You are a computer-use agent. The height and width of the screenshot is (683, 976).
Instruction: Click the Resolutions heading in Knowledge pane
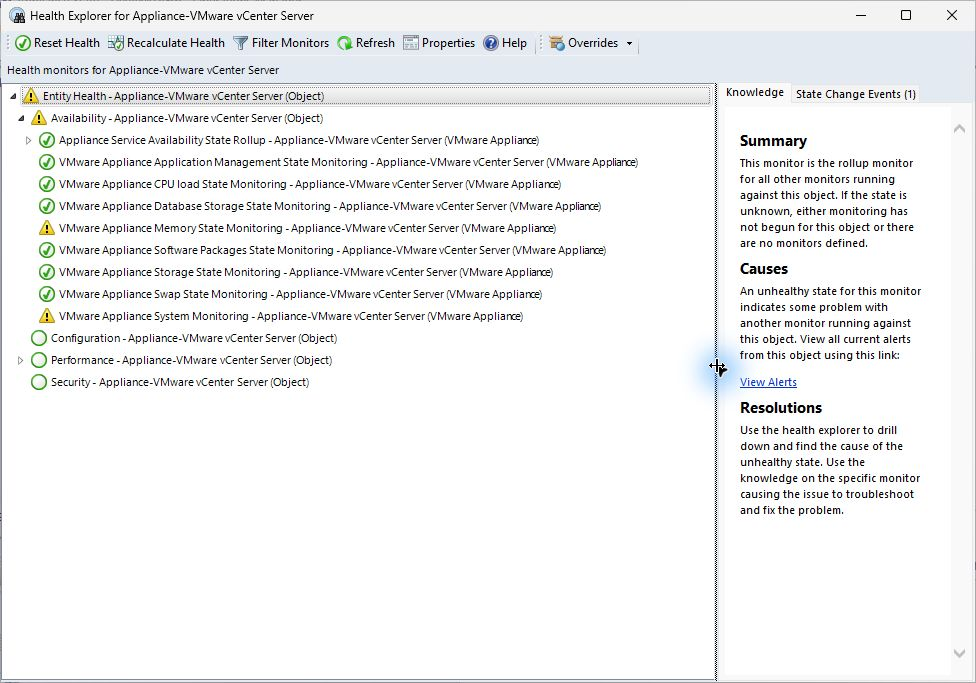781,408
